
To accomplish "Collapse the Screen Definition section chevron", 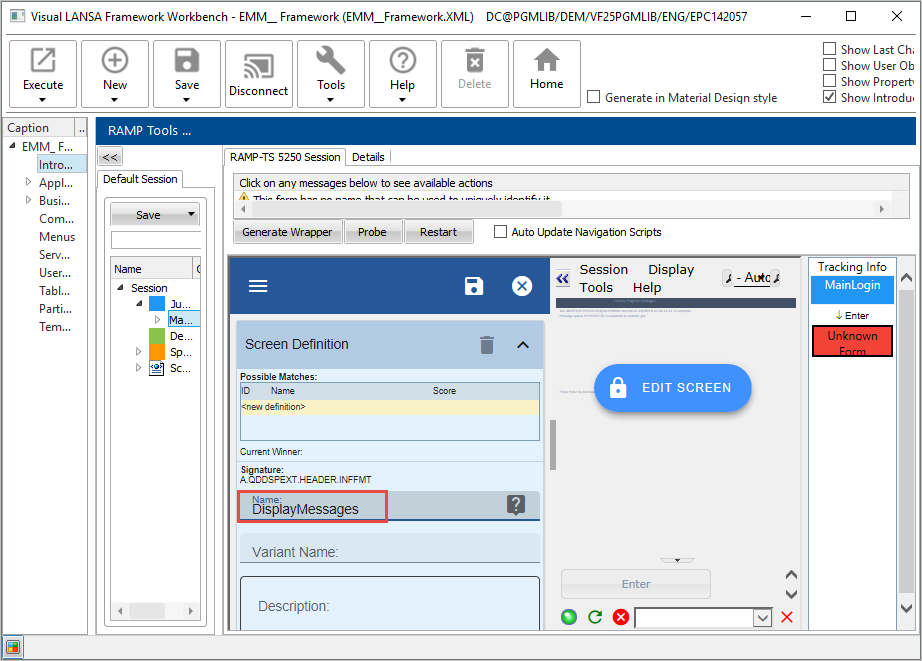I will pyautogui.click(x=522, y=345).
